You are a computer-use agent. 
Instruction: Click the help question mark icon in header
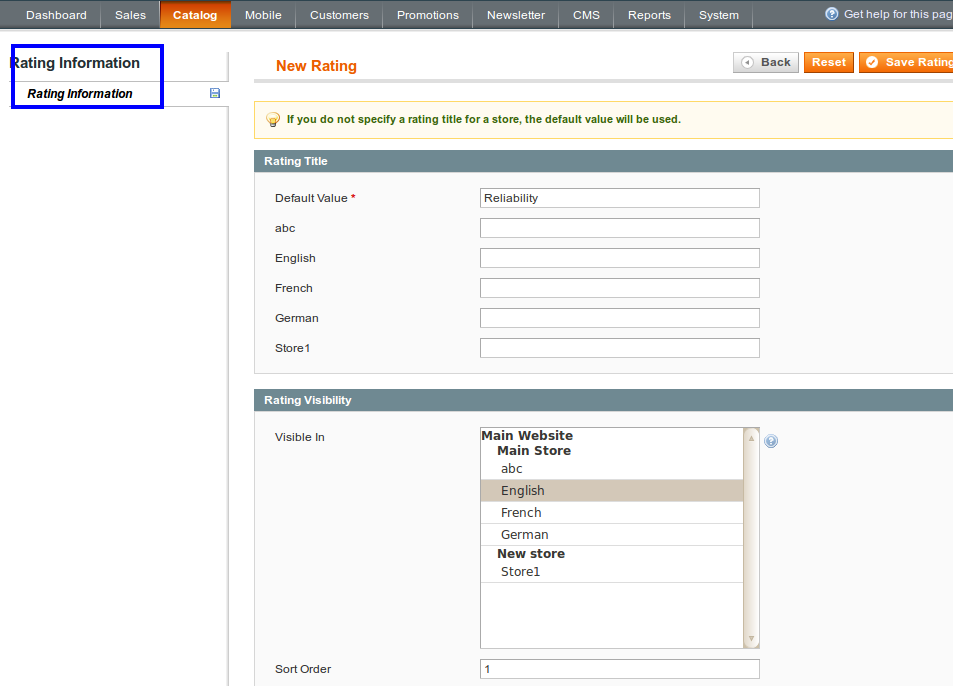(831, 14)
